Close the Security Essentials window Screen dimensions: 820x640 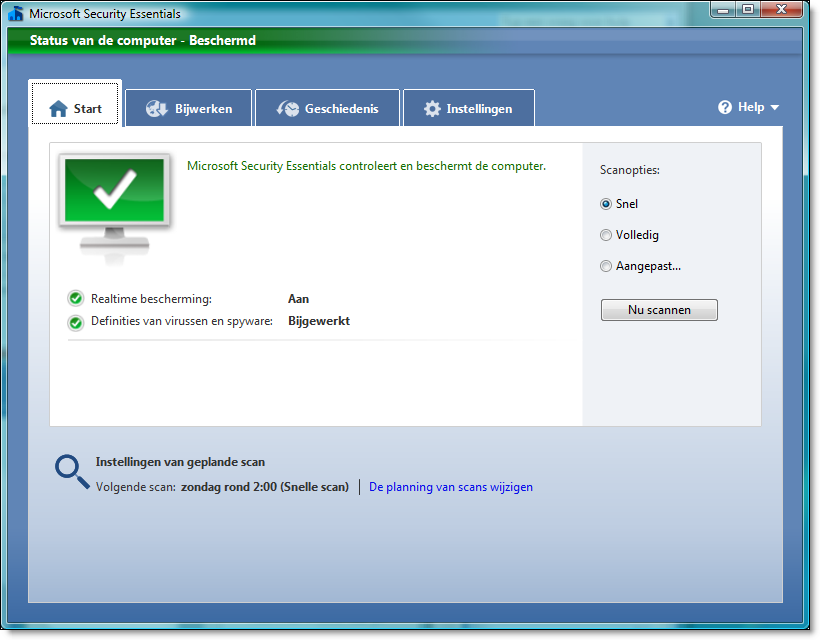click(x=781, y=9)
